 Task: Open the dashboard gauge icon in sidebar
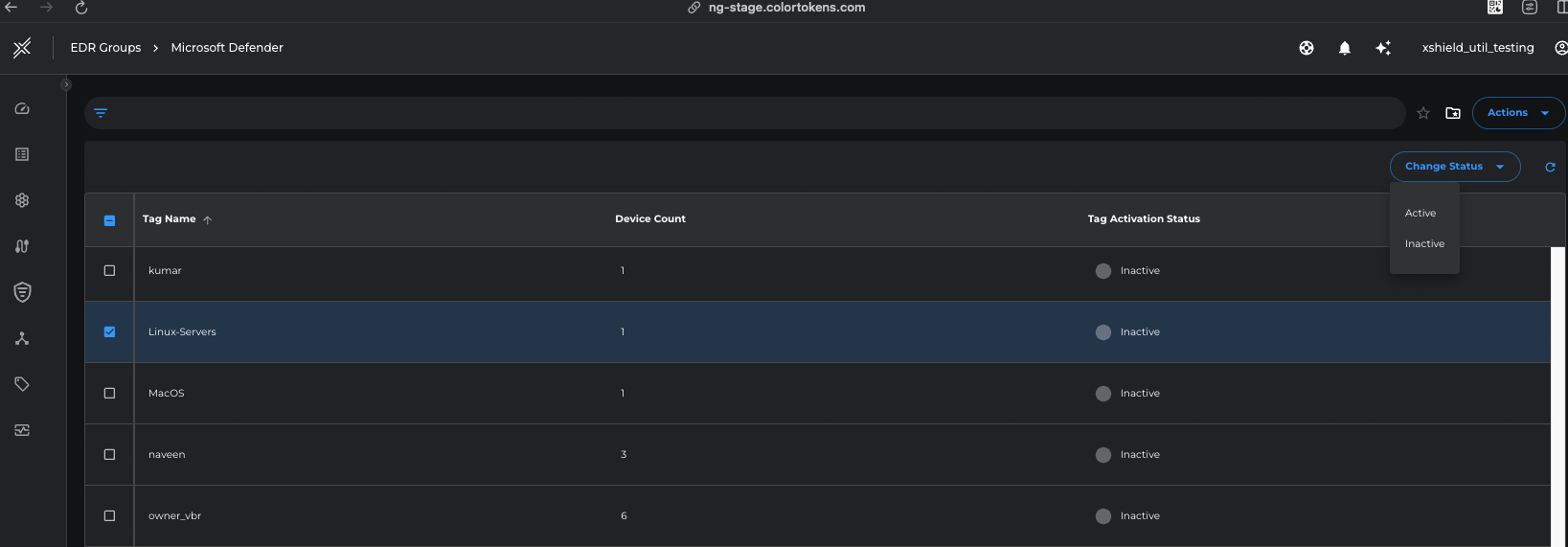(x=22, y=109)
